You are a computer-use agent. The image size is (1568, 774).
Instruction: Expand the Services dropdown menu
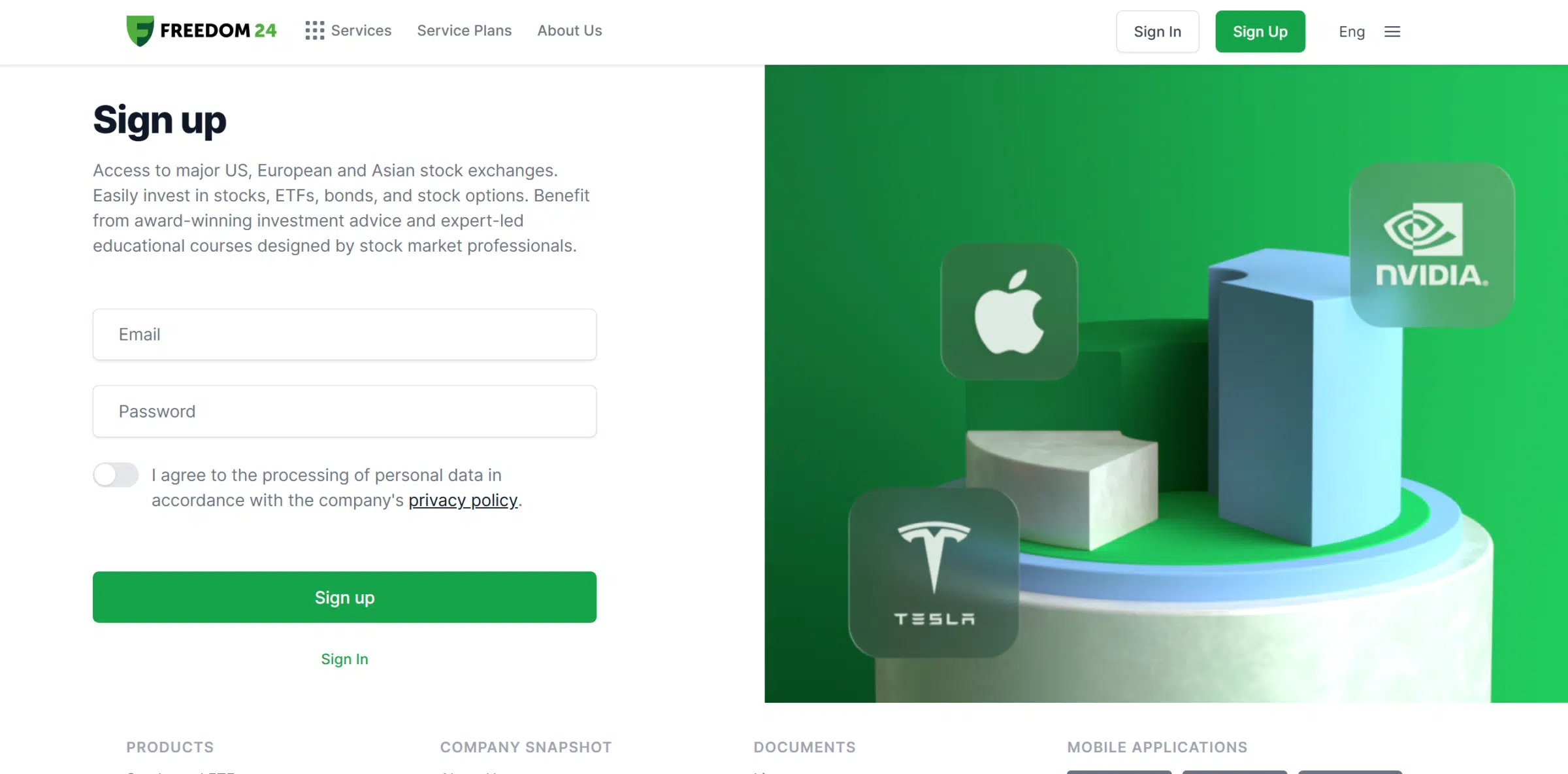[361, 31]
